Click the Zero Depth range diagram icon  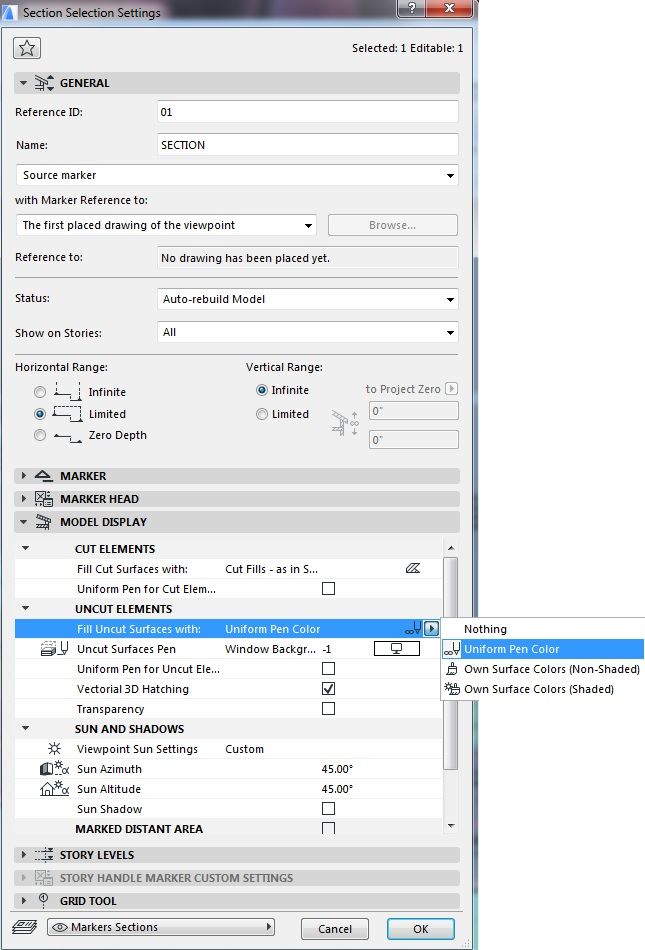click(x=67, y=436)
